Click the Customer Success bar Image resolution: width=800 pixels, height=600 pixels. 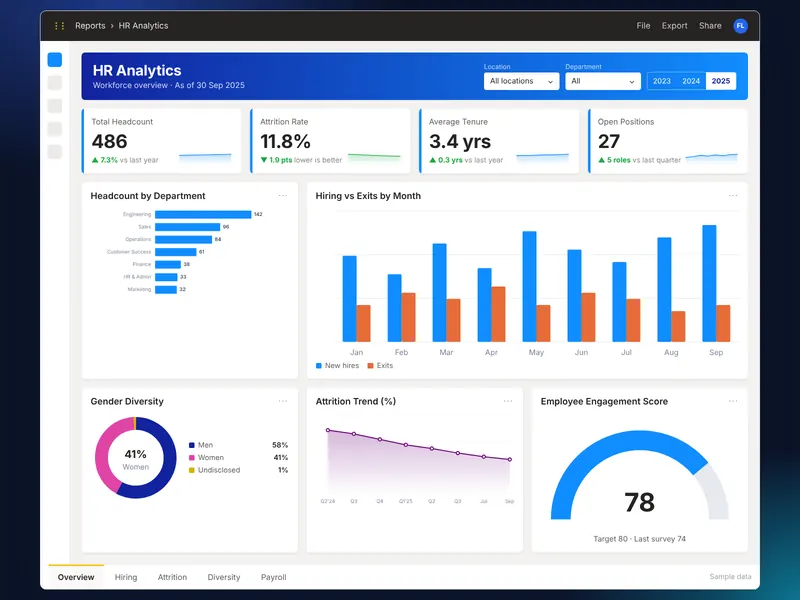pos(176,252)
